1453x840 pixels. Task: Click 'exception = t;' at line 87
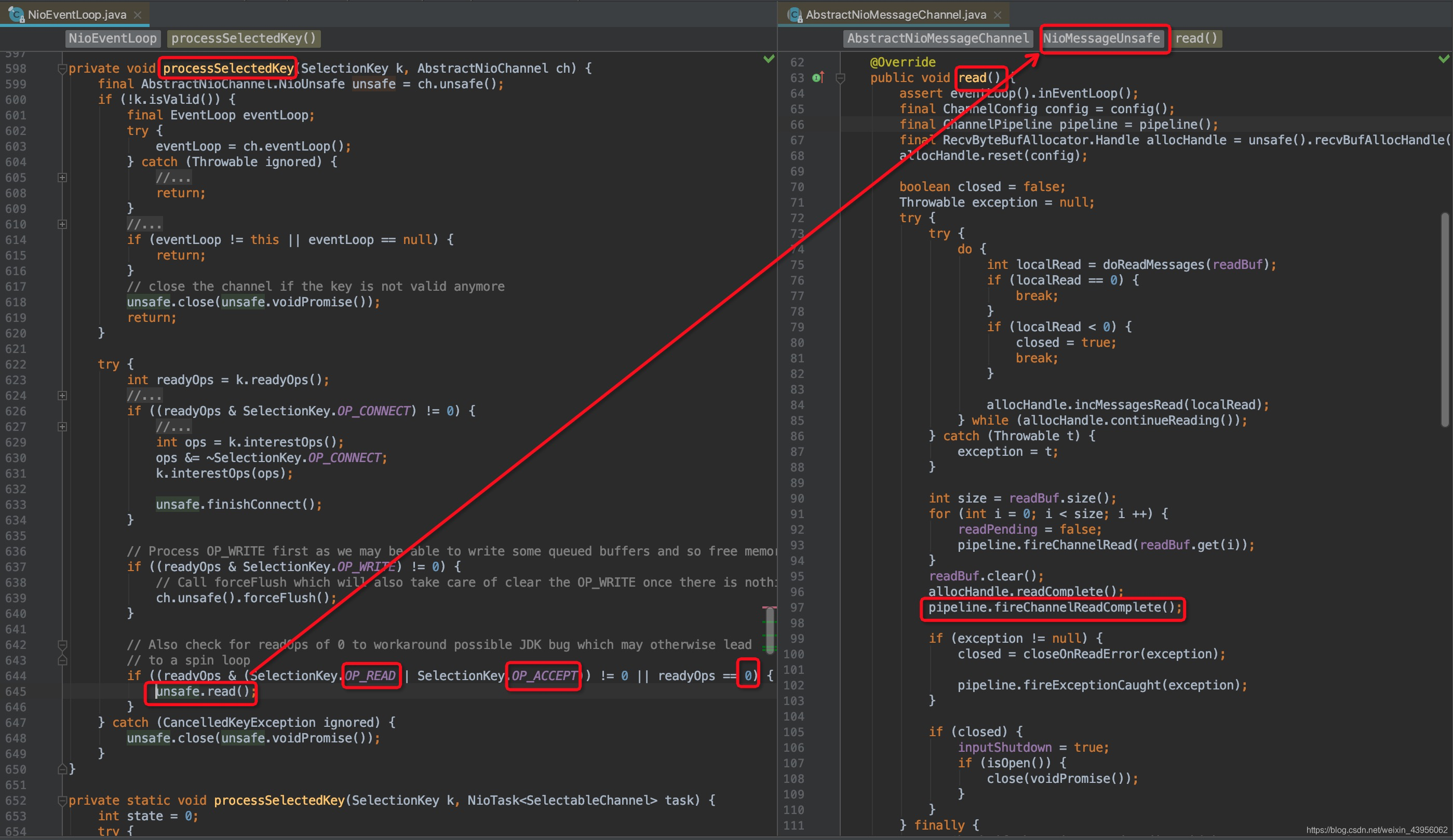coord(1008,452)
